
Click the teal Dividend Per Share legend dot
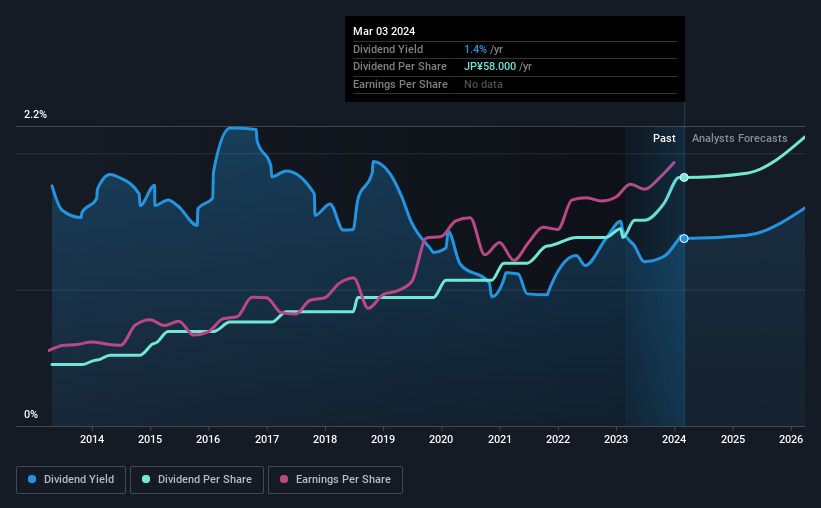tap(146, 479)
